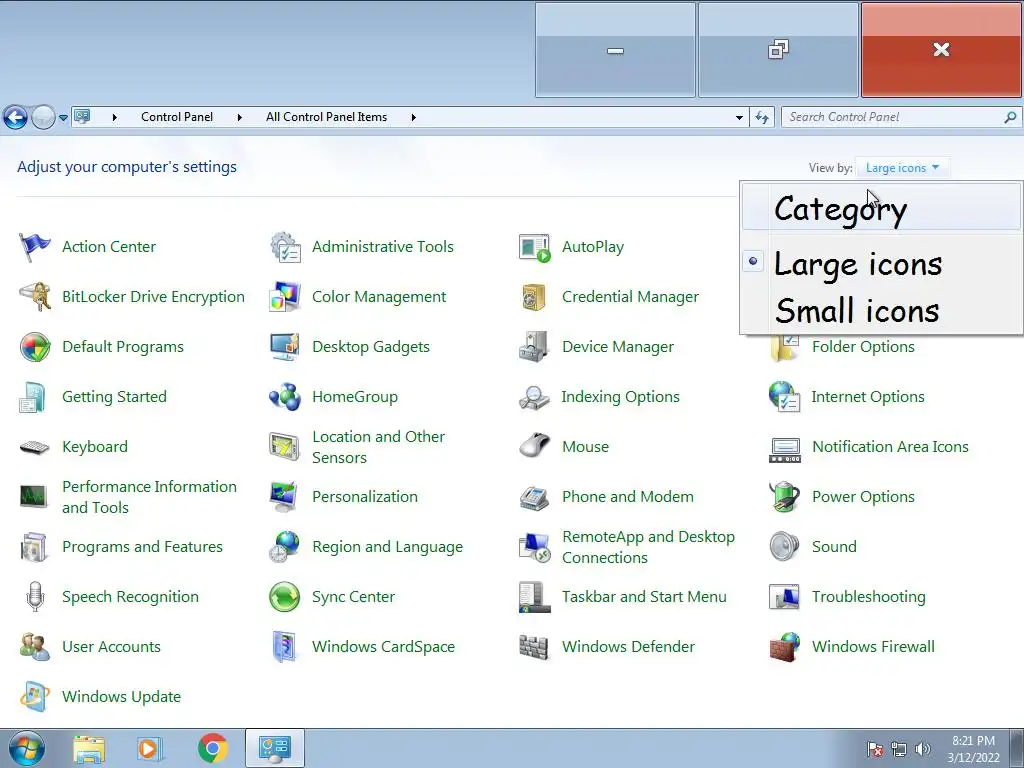Open recent pages dropdown beside navigation buttons
Viewport: 1024px width, 768px height.
pyautogui.click(x=63, y=118)
